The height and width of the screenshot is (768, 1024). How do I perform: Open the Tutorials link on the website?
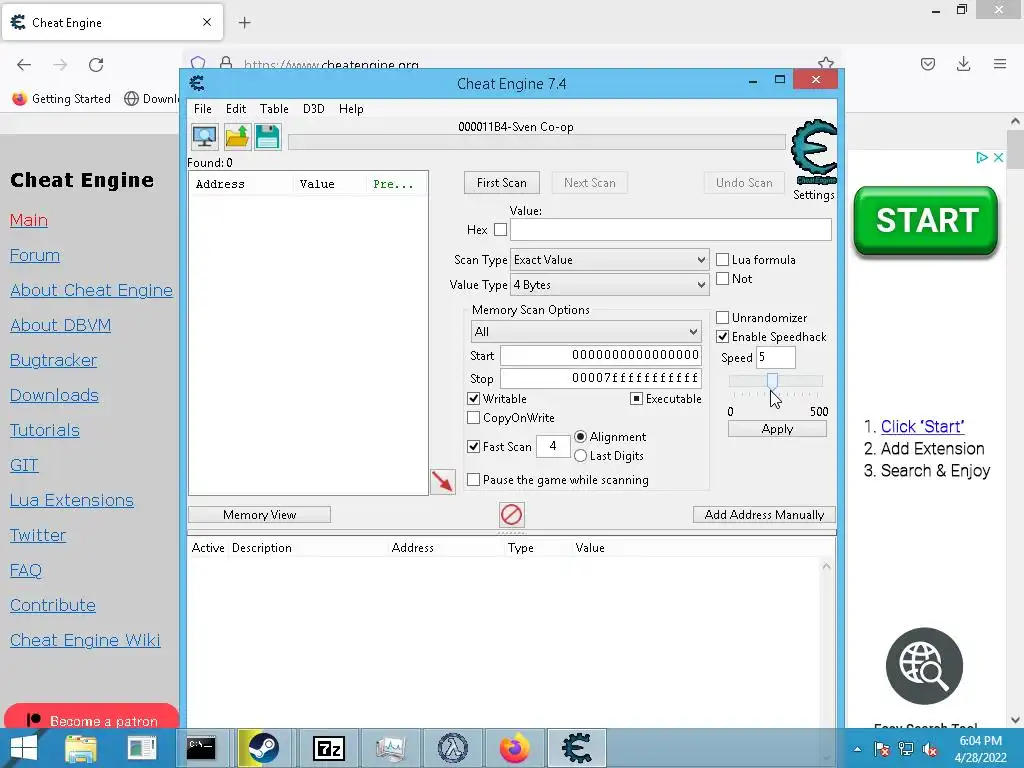click(44, 430)
